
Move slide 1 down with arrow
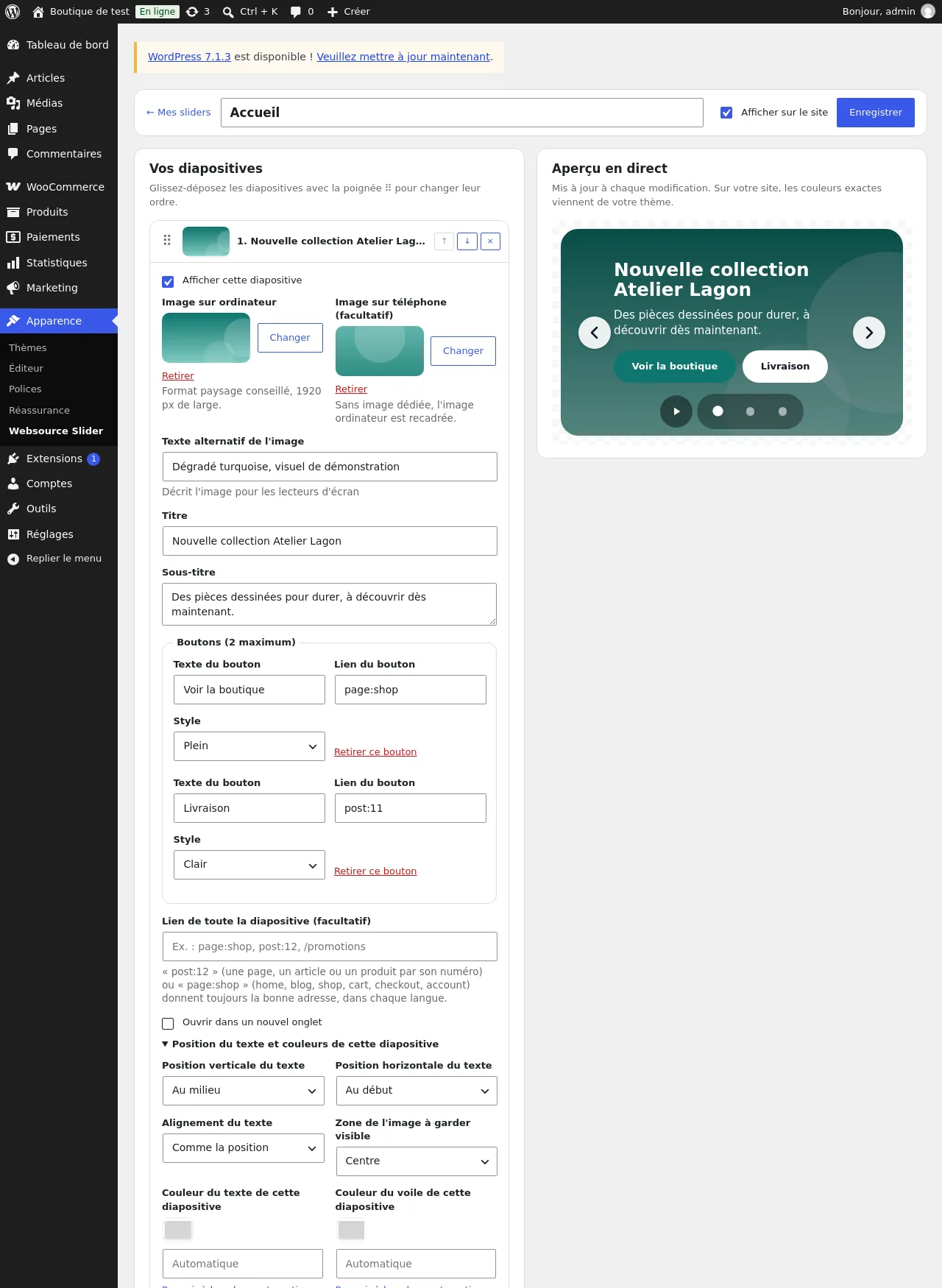pos(467,241)
